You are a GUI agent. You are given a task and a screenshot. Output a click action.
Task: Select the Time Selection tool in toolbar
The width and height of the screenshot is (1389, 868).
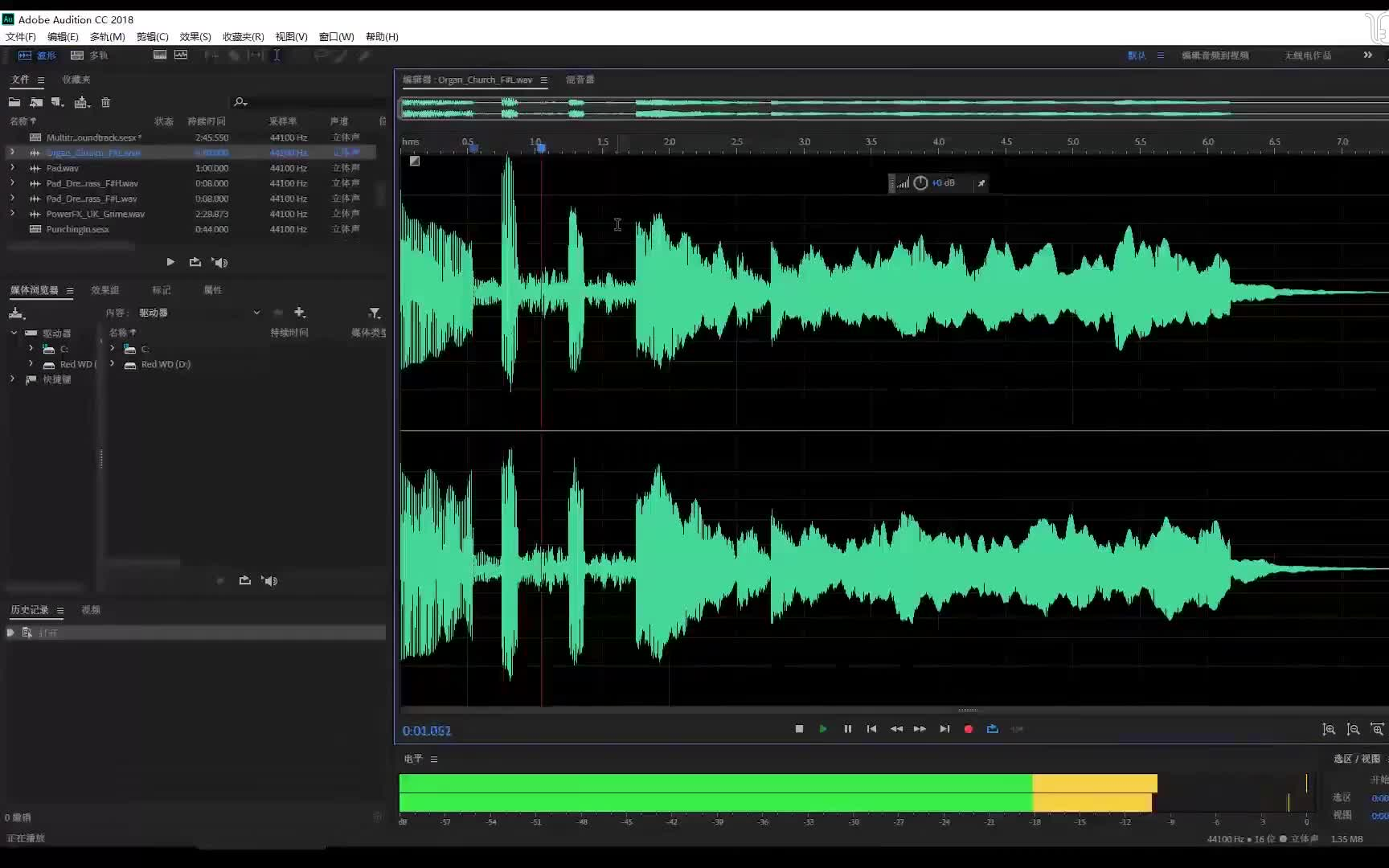(277, 55)
